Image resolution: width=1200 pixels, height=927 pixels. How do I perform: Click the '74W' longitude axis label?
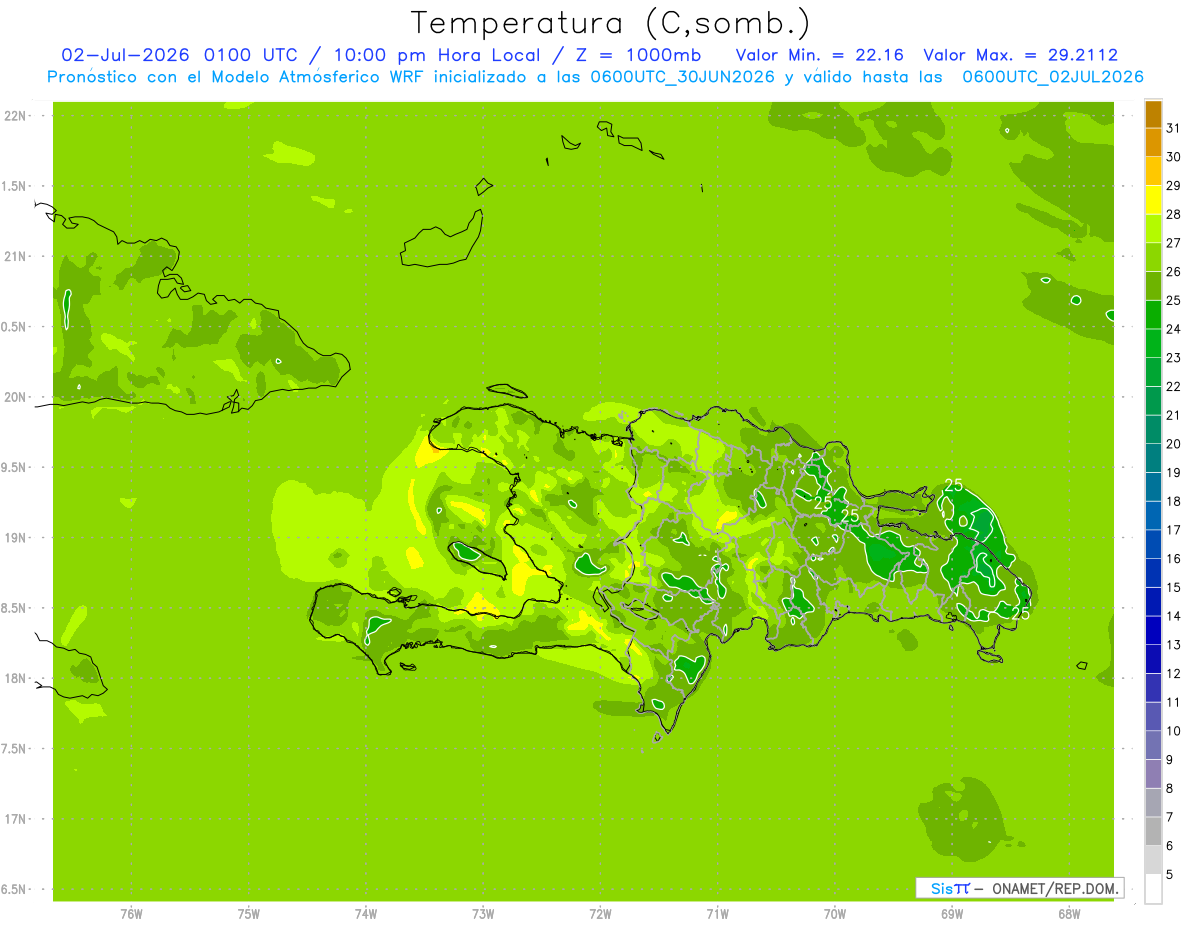click(366, 914)
